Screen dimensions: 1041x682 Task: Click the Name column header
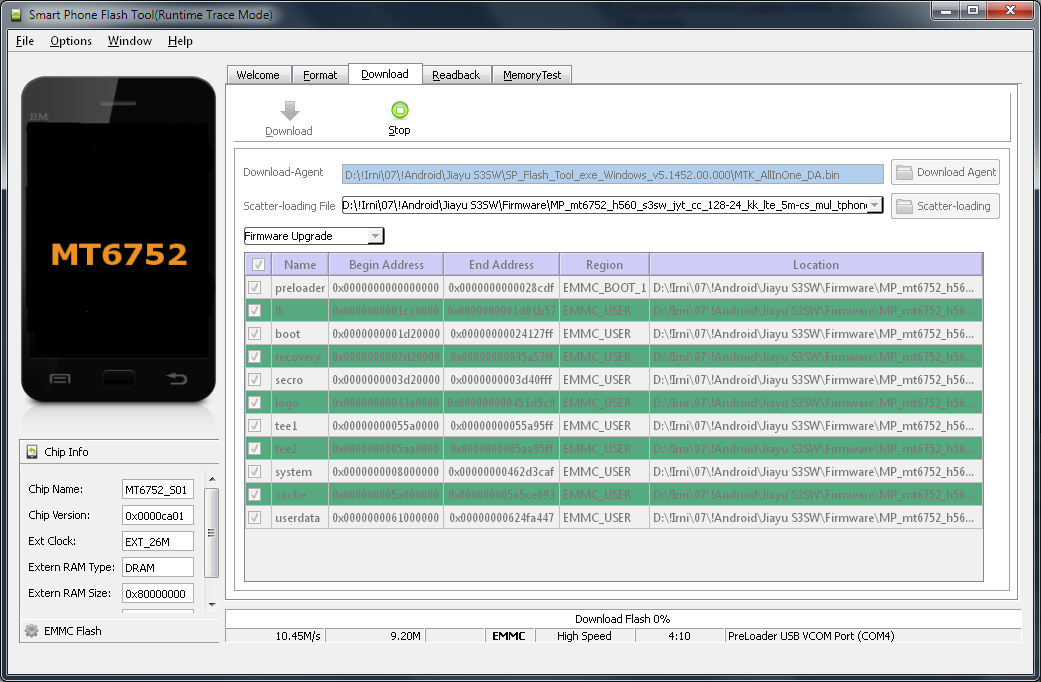300,264
